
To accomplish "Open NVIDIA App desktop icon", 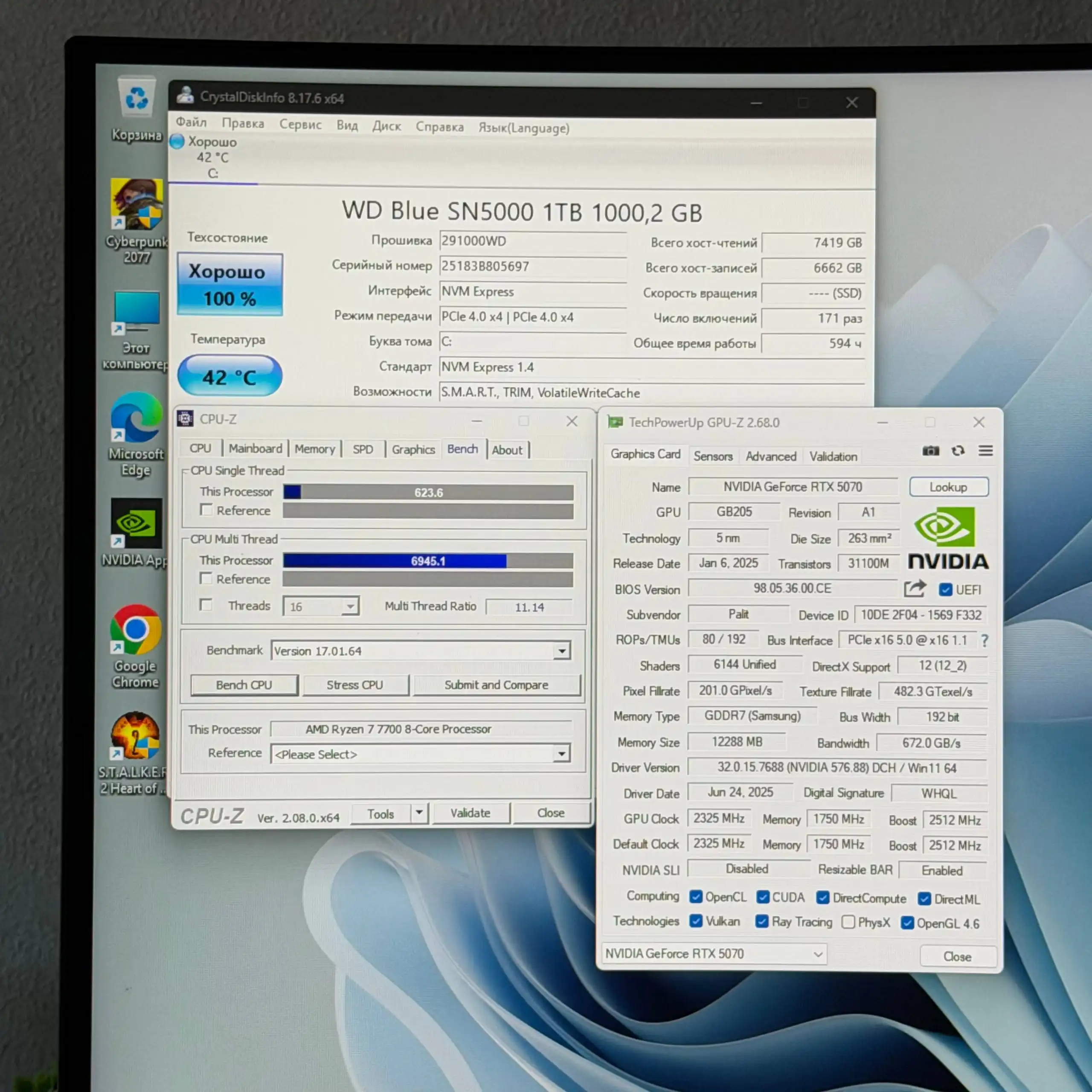I will point(136,524).
